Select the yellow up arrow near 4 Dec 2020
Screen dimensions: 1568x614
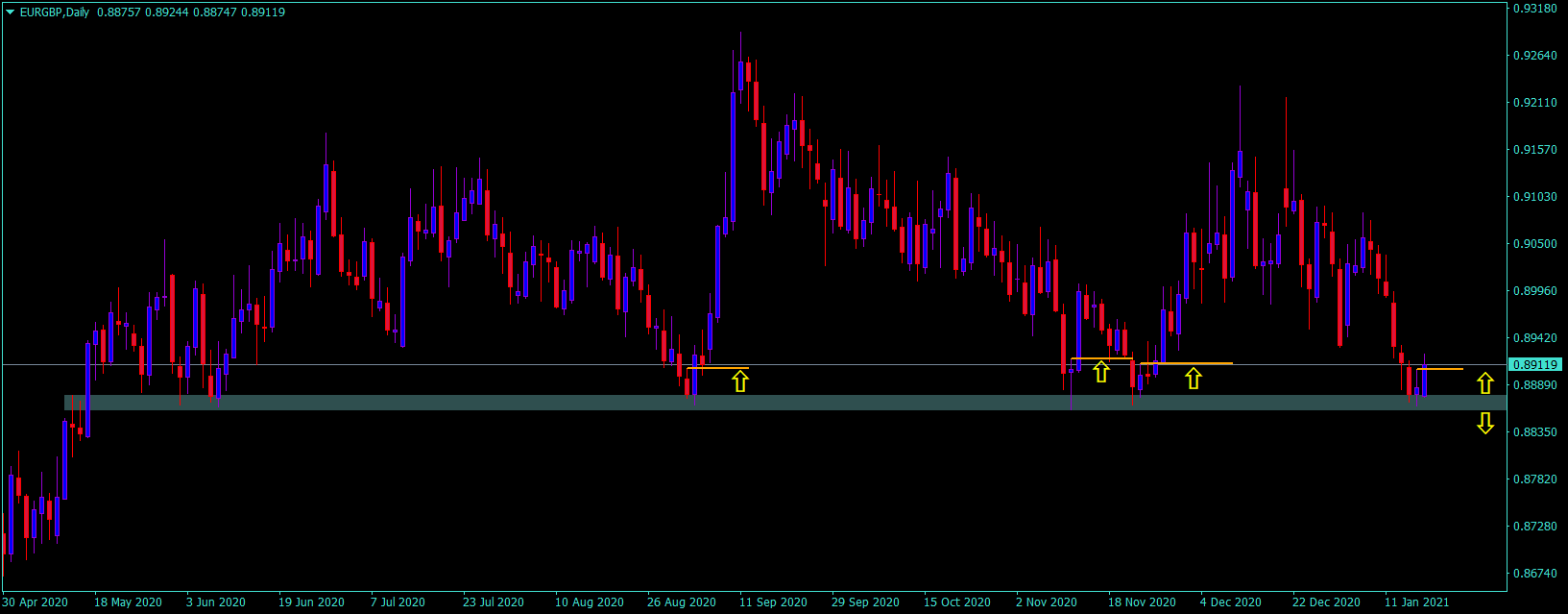point(1194,379)
